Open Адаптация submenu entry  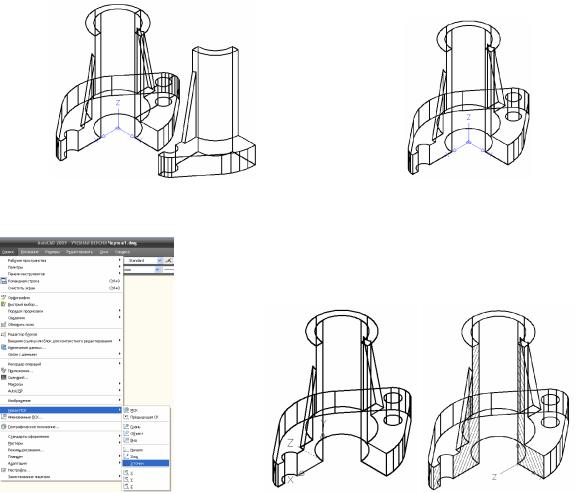(x=61, y=463)
